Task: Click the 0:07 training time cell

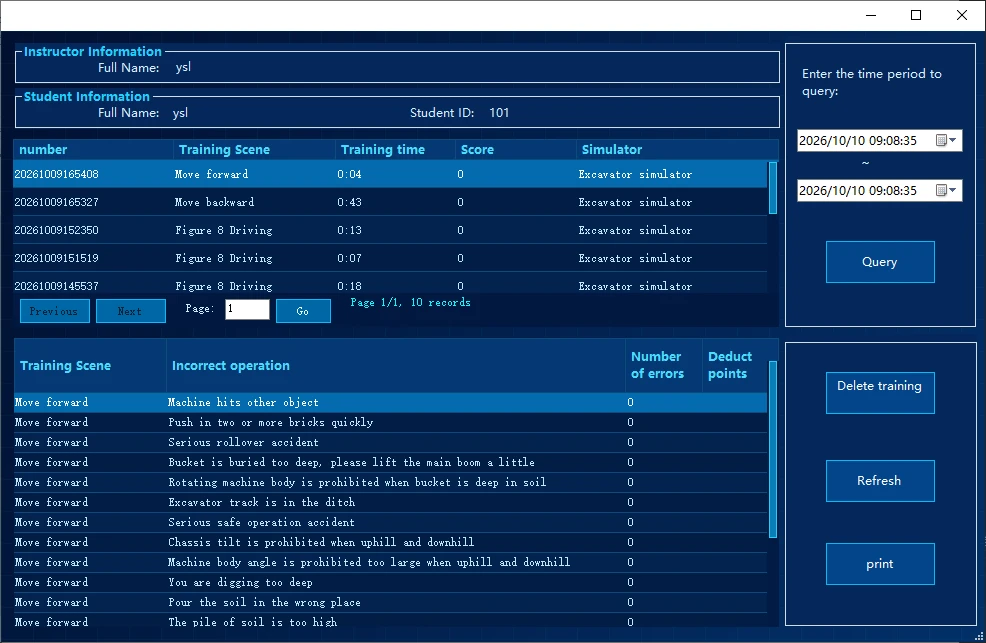Action: (x=349, y=258)
